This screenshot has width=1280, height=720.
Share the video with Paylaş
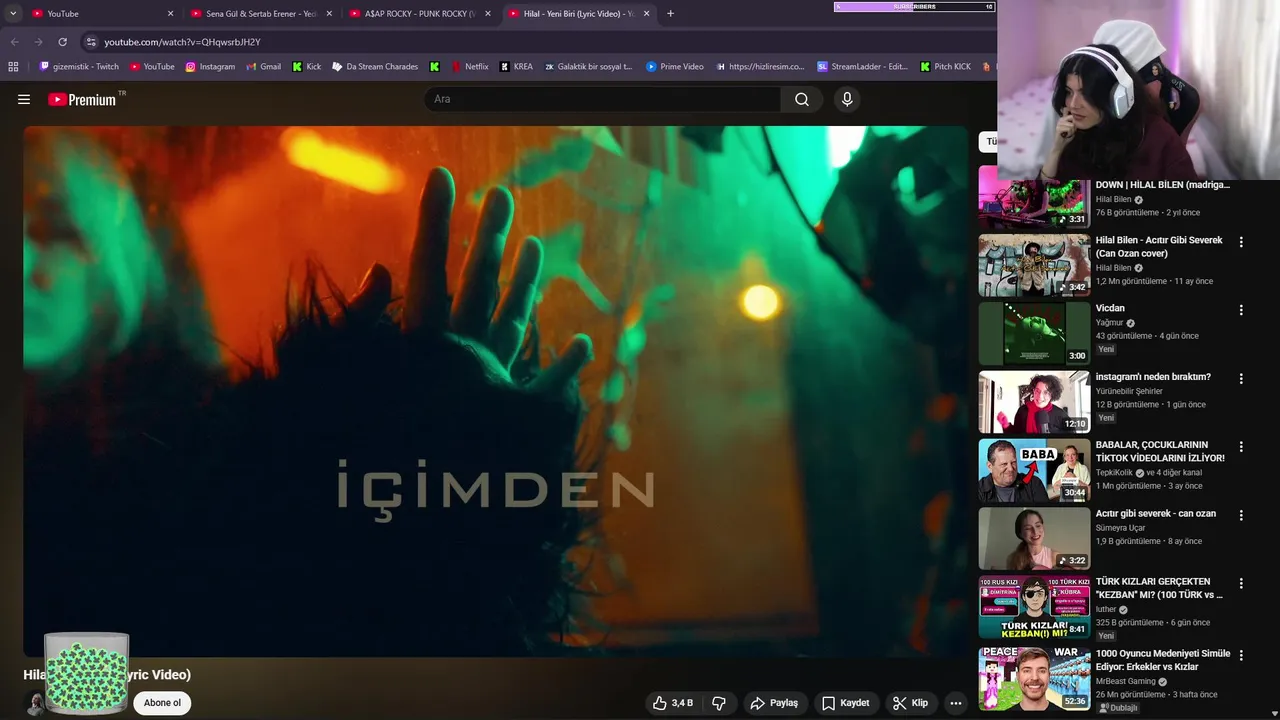pos(774,703)
